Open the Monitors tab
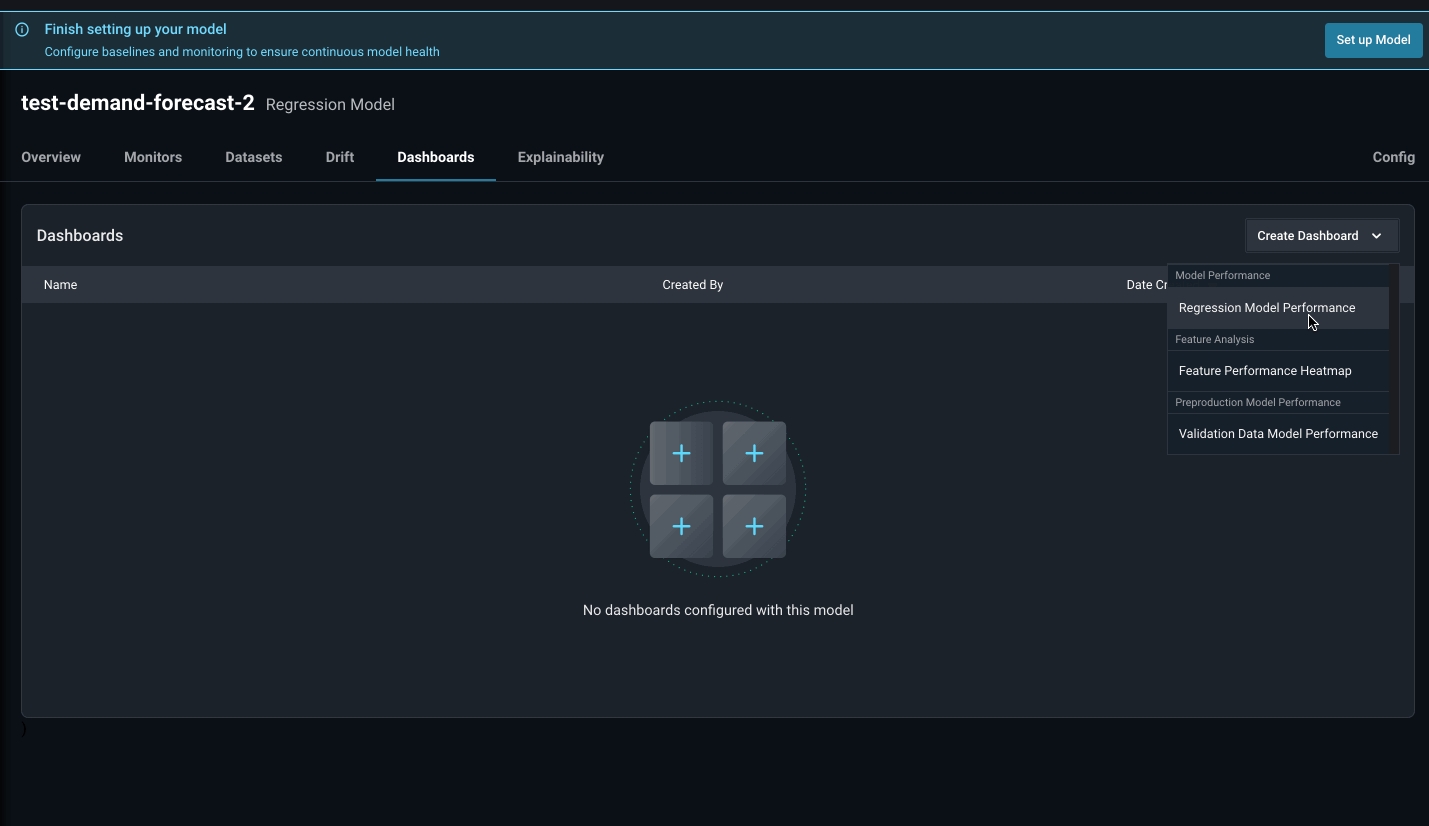Image resolution: width=1429 pixels, height=826 pixels. pos(153,157)
